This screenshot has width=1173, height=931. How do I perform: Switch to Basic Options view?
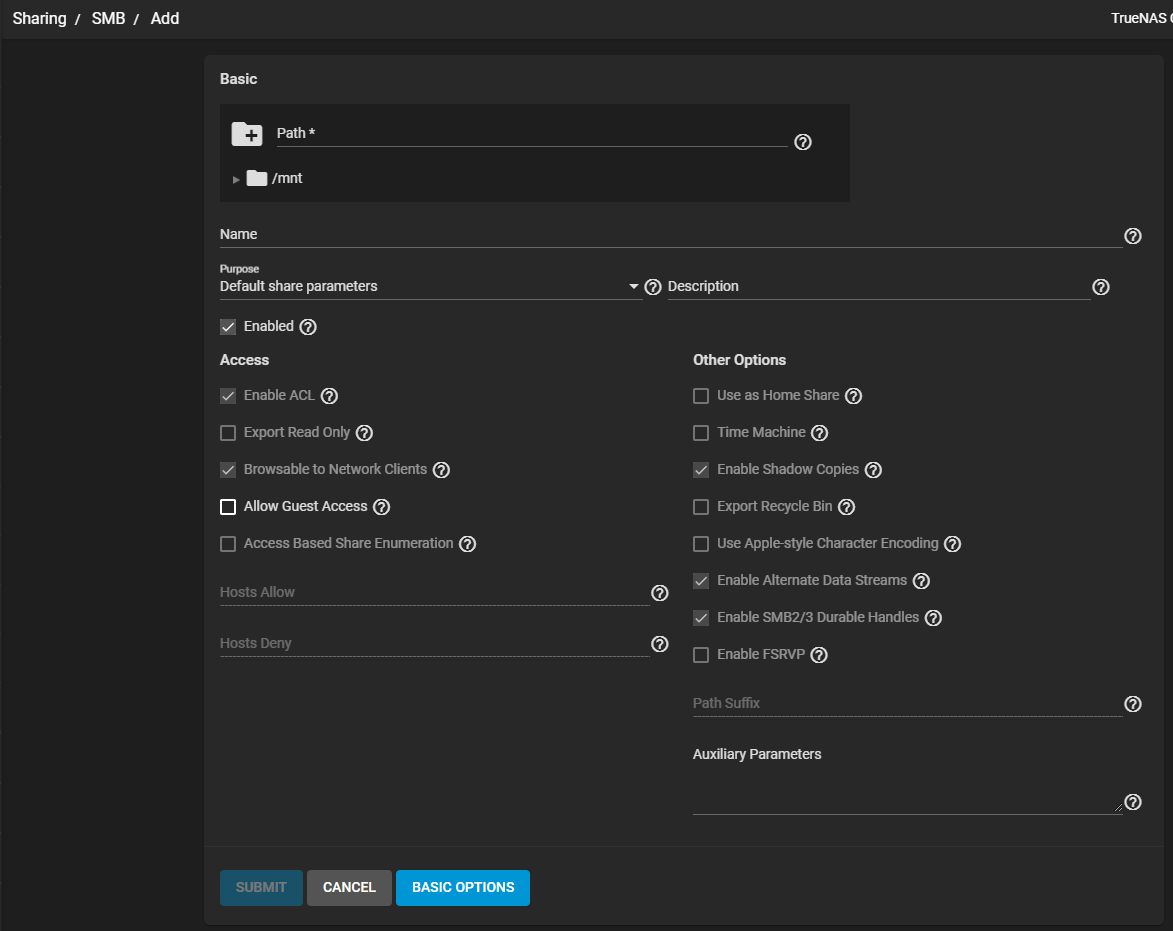[463, 887]
